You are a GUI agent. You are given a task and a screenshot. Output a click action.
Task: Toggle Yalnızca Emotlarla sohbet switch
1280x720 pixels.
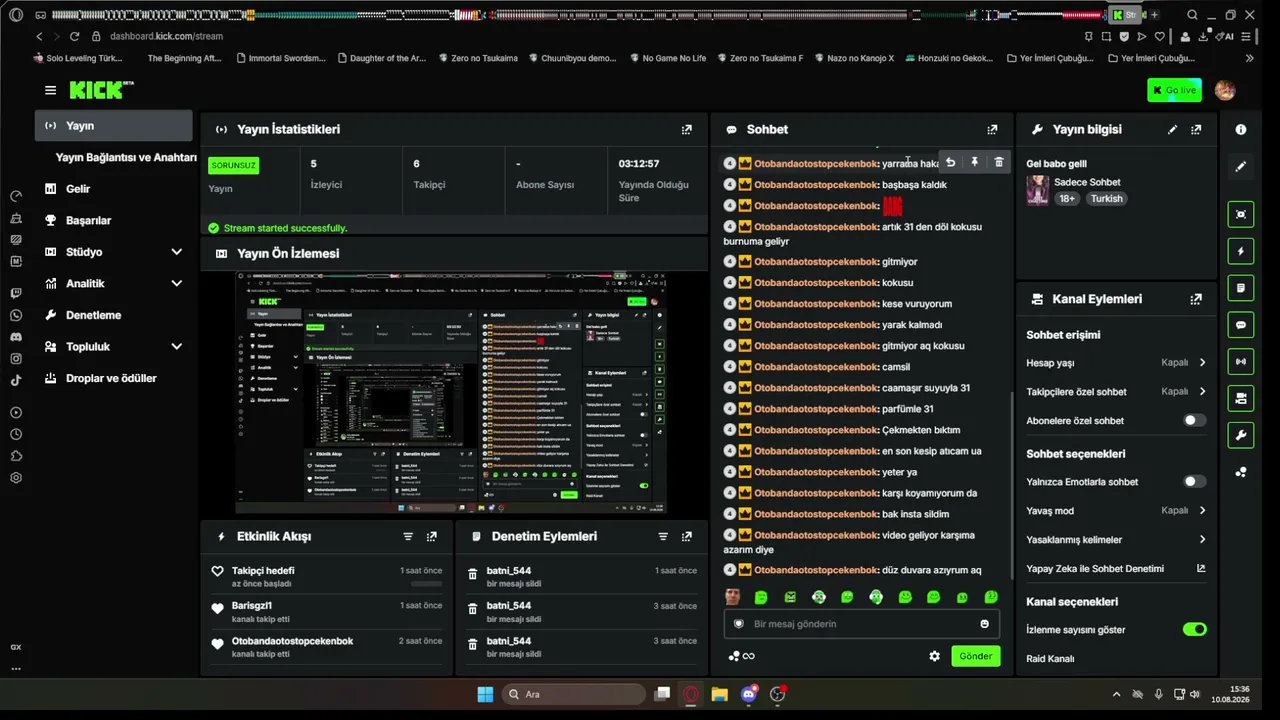click(1195, 481)
